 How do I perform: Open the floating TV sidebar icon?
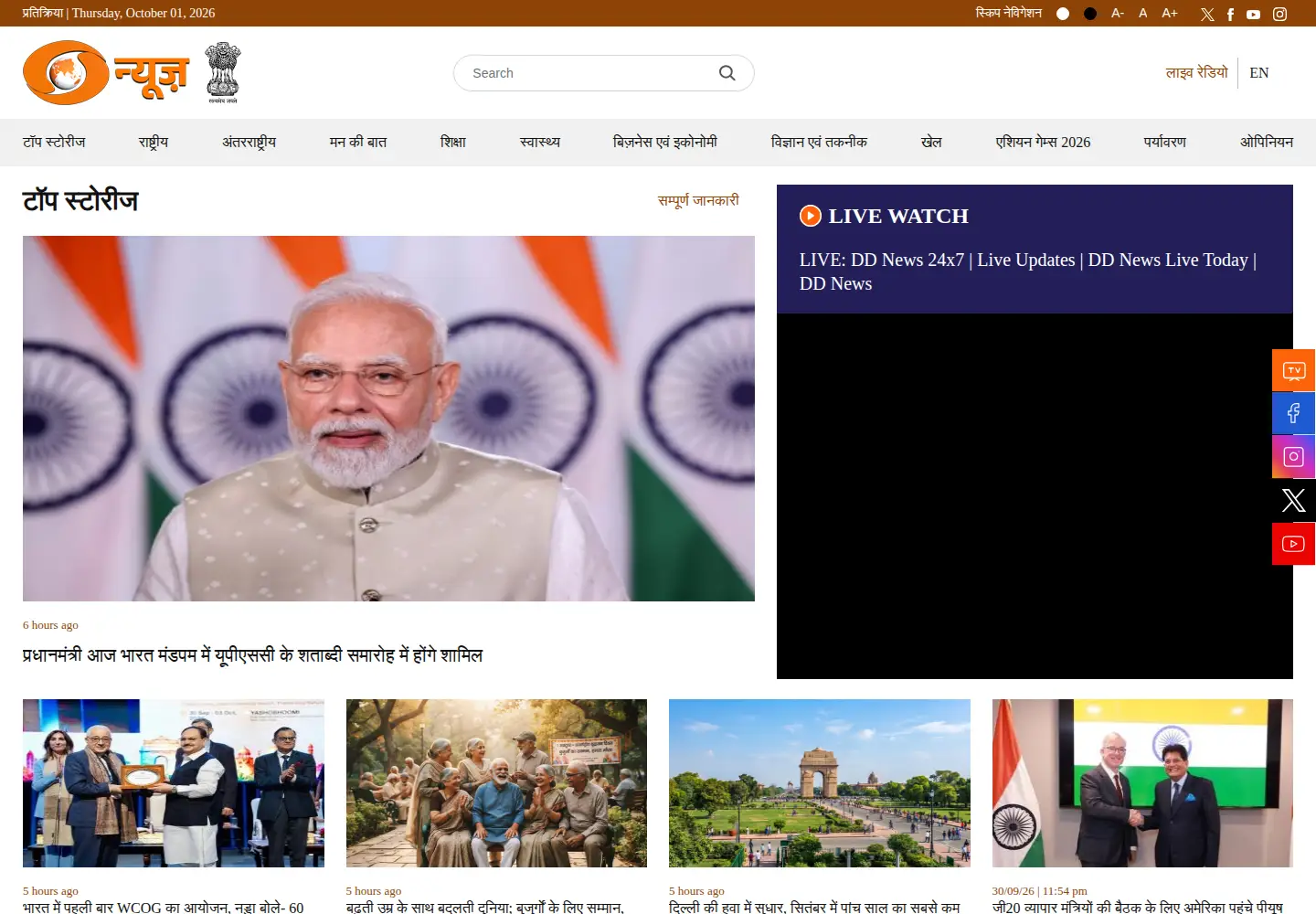(x=1293, y=370)
